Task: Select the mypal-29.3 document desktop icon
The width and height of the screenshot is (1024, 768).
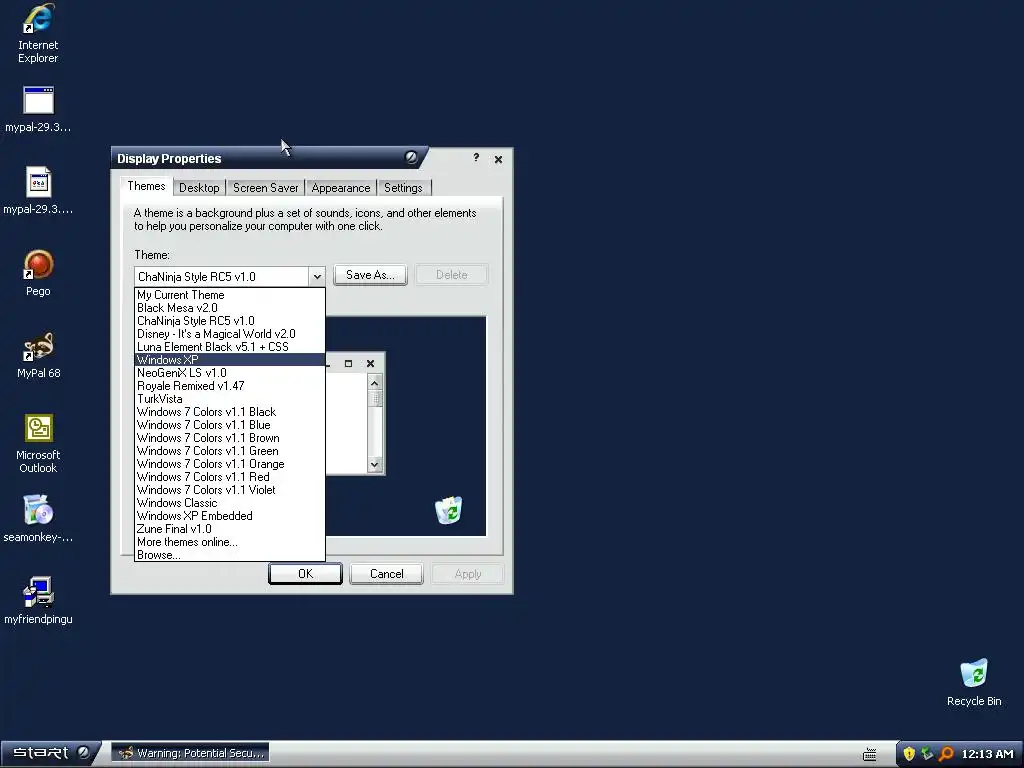Action: click(x=38, y=182)
